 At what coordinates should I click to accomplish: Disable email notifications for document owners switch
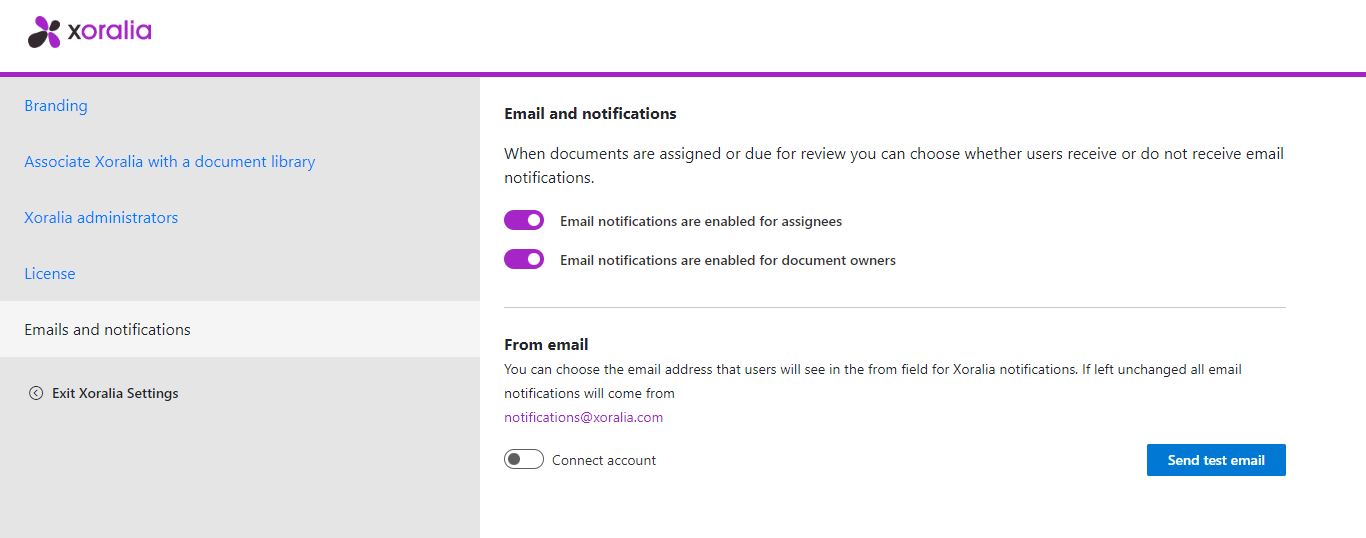tap(524, 259)
